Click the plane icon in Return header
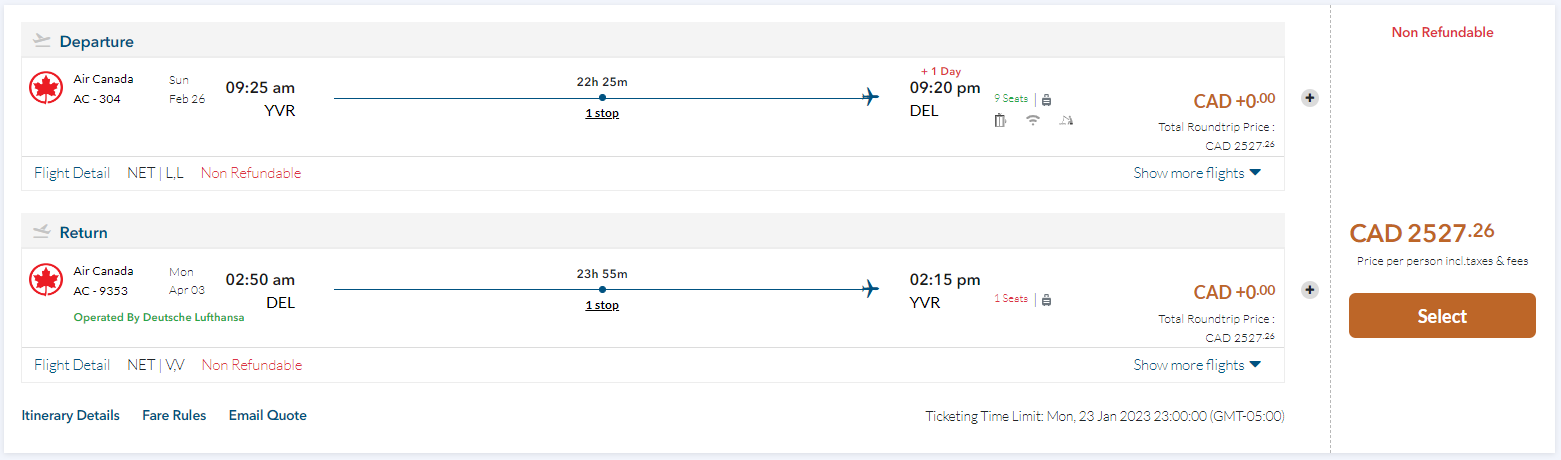Image resolution: width=1561 pixels, height=460 pixels. pos(41,232)
